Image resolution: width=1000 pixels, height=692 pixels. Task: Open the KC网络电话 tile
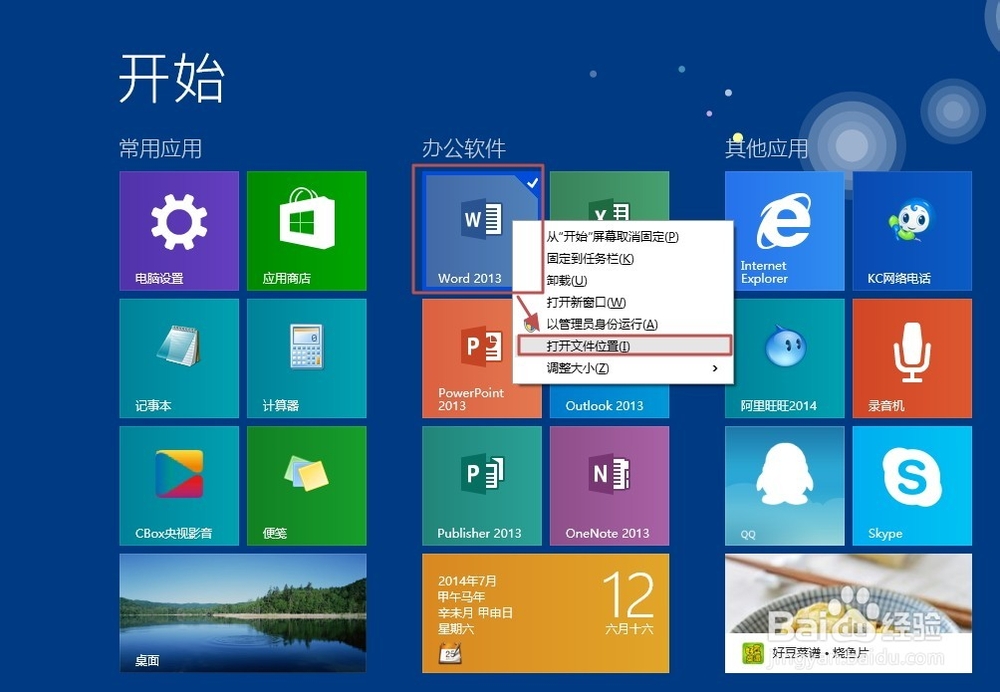coord(913,231)
